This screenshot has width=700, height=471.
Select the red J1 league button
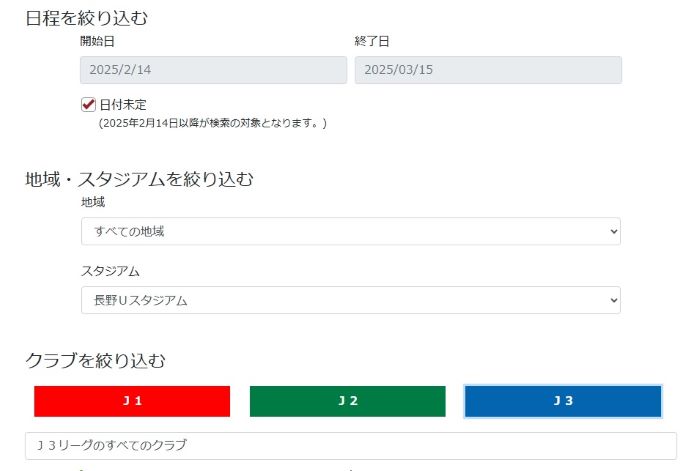click(132, 401)
